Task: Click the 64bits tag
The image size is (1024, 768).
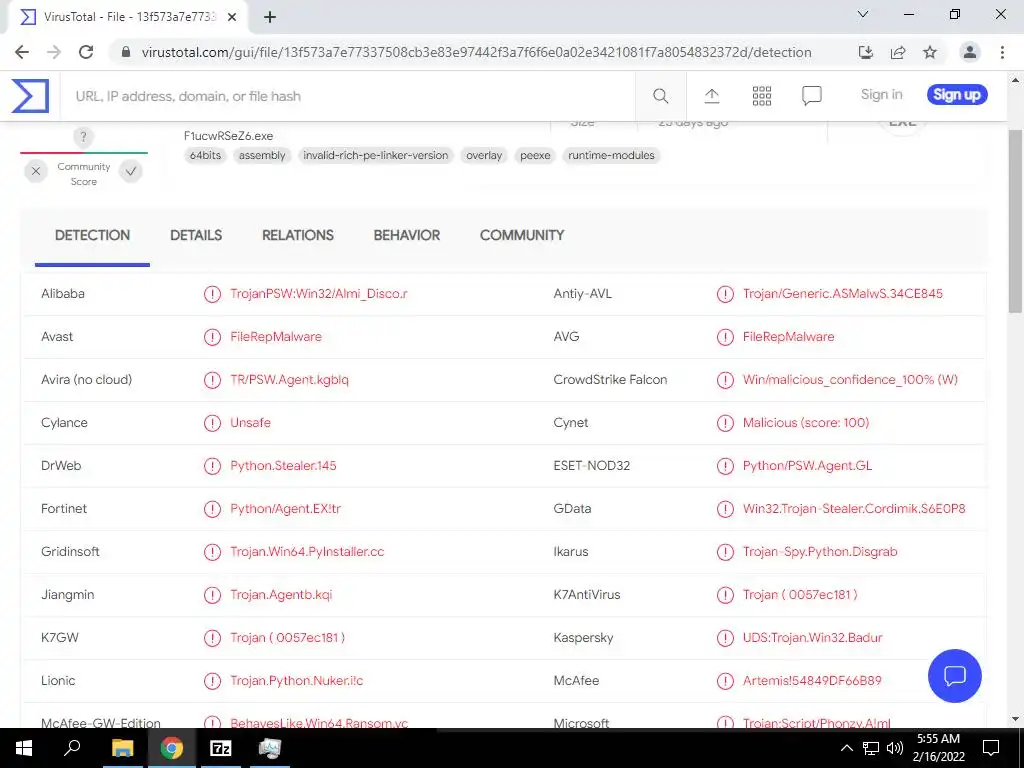Action: tap(205, 155)
